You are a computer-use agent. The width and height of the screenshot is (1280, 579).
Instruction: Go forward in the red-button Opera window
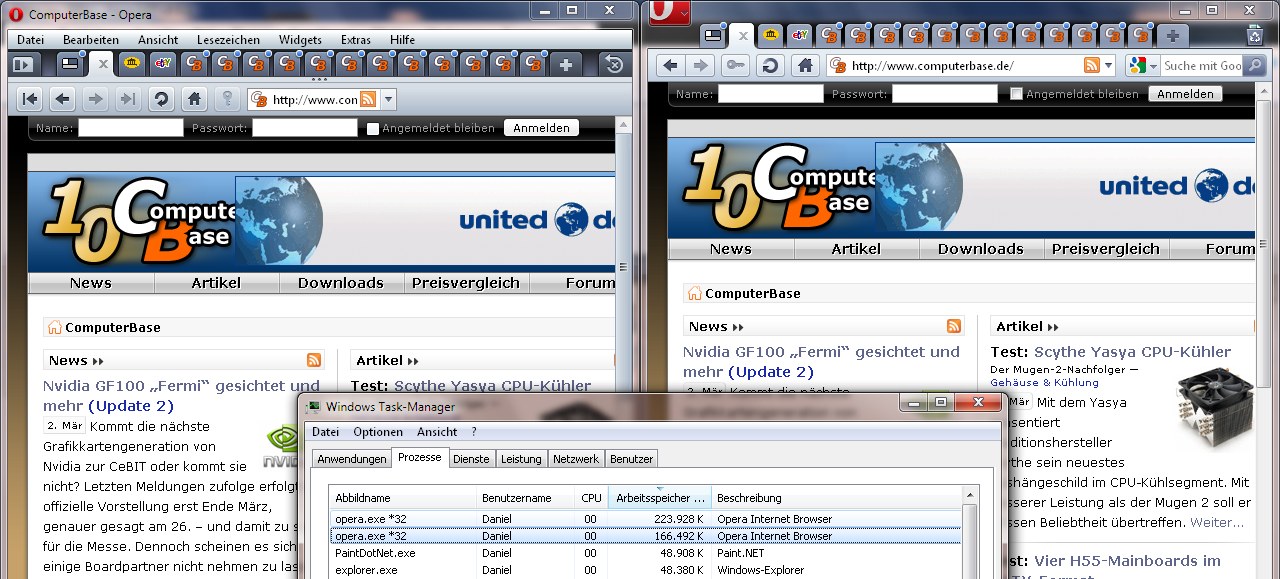(x=701, y=65)
